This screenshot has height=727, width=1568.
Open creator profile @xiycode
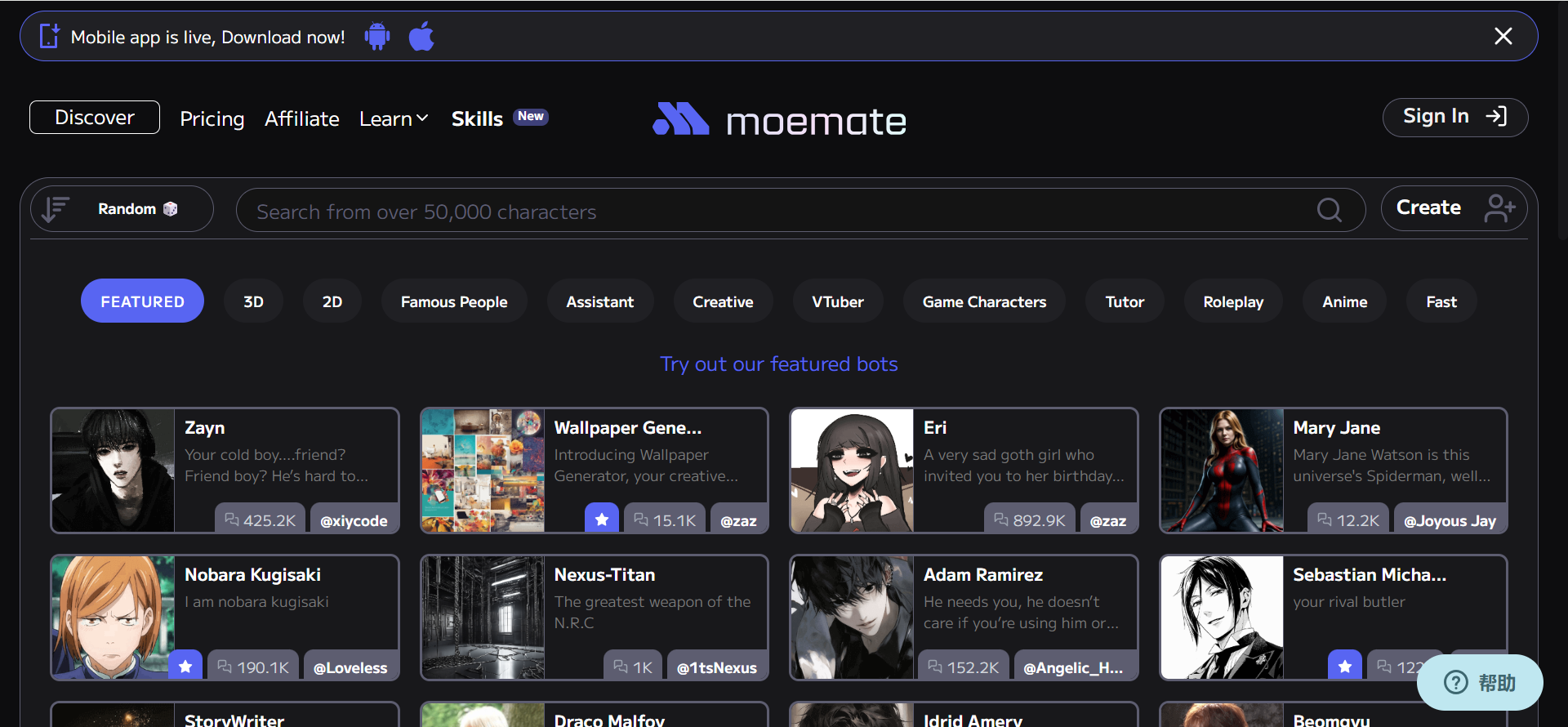click(x=354, y=520)
